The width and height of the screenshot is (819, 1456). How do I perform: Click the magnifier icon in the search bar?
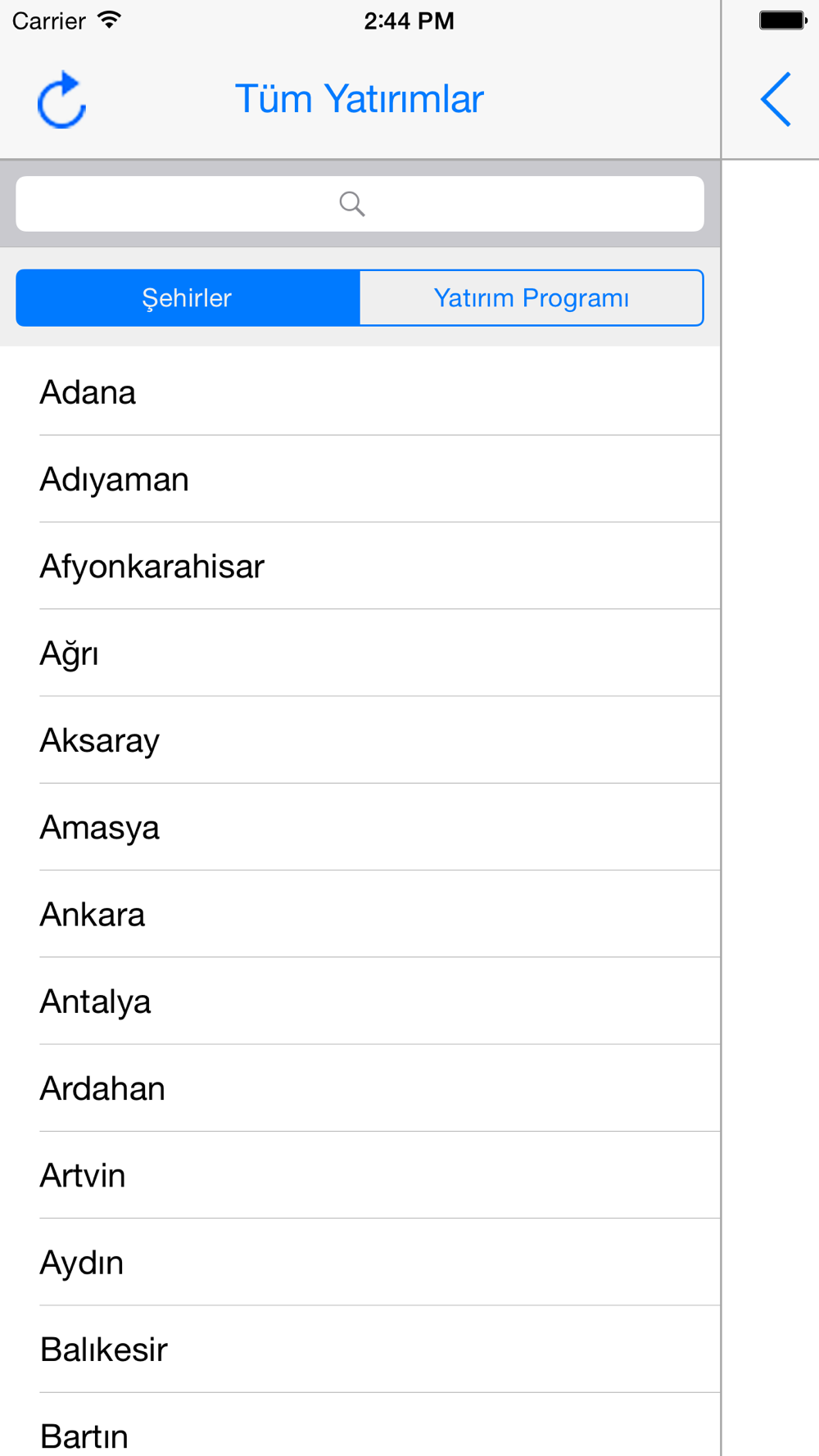pos(352,203)
